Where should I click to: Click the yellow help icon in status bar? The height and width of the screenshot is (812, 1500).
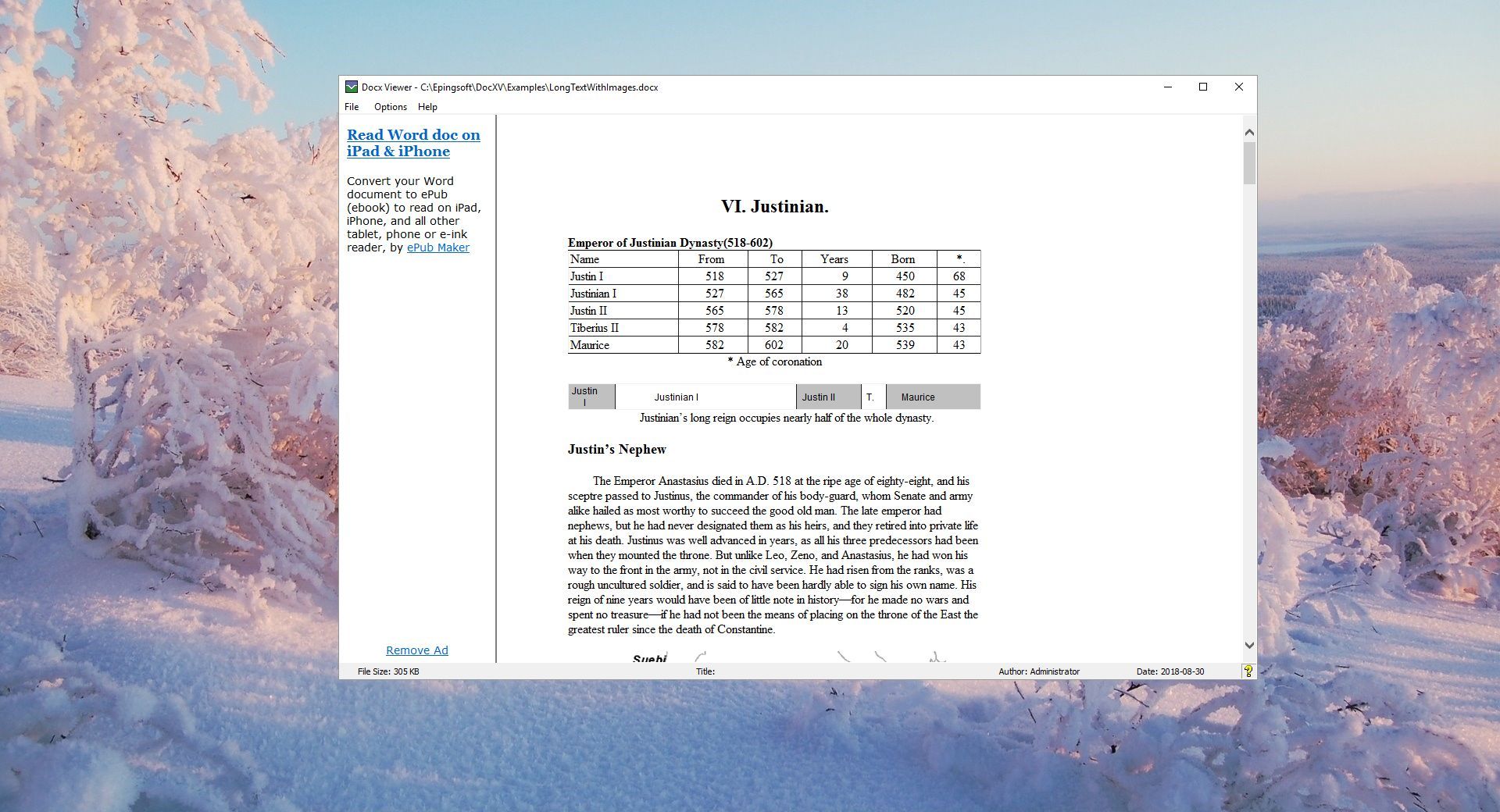pos(1248,671)
